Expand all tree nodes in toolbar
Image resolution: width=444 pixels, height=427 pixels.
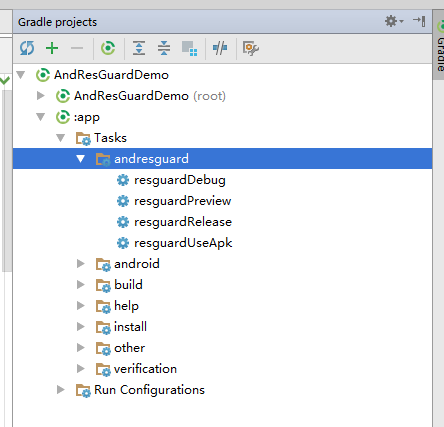click(139, 48)
